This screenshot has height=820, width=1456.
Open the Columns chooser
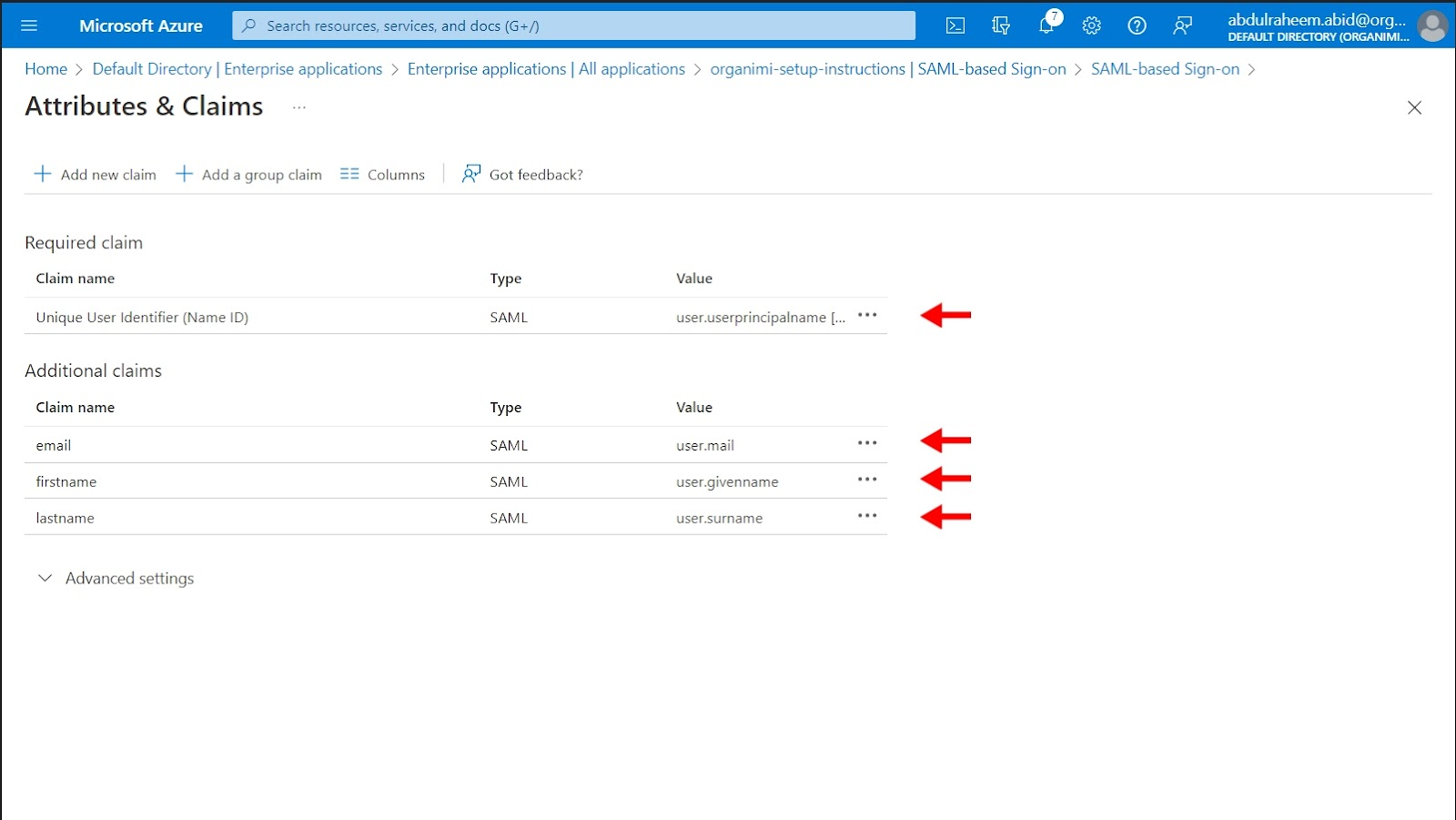(382, 174)
